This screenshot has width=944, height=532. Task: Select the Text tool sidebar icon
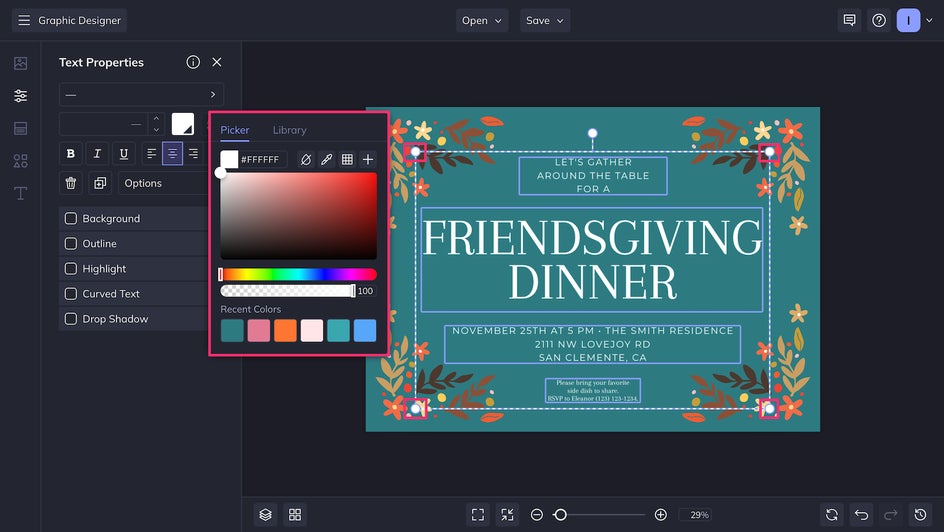coord(20,193)
